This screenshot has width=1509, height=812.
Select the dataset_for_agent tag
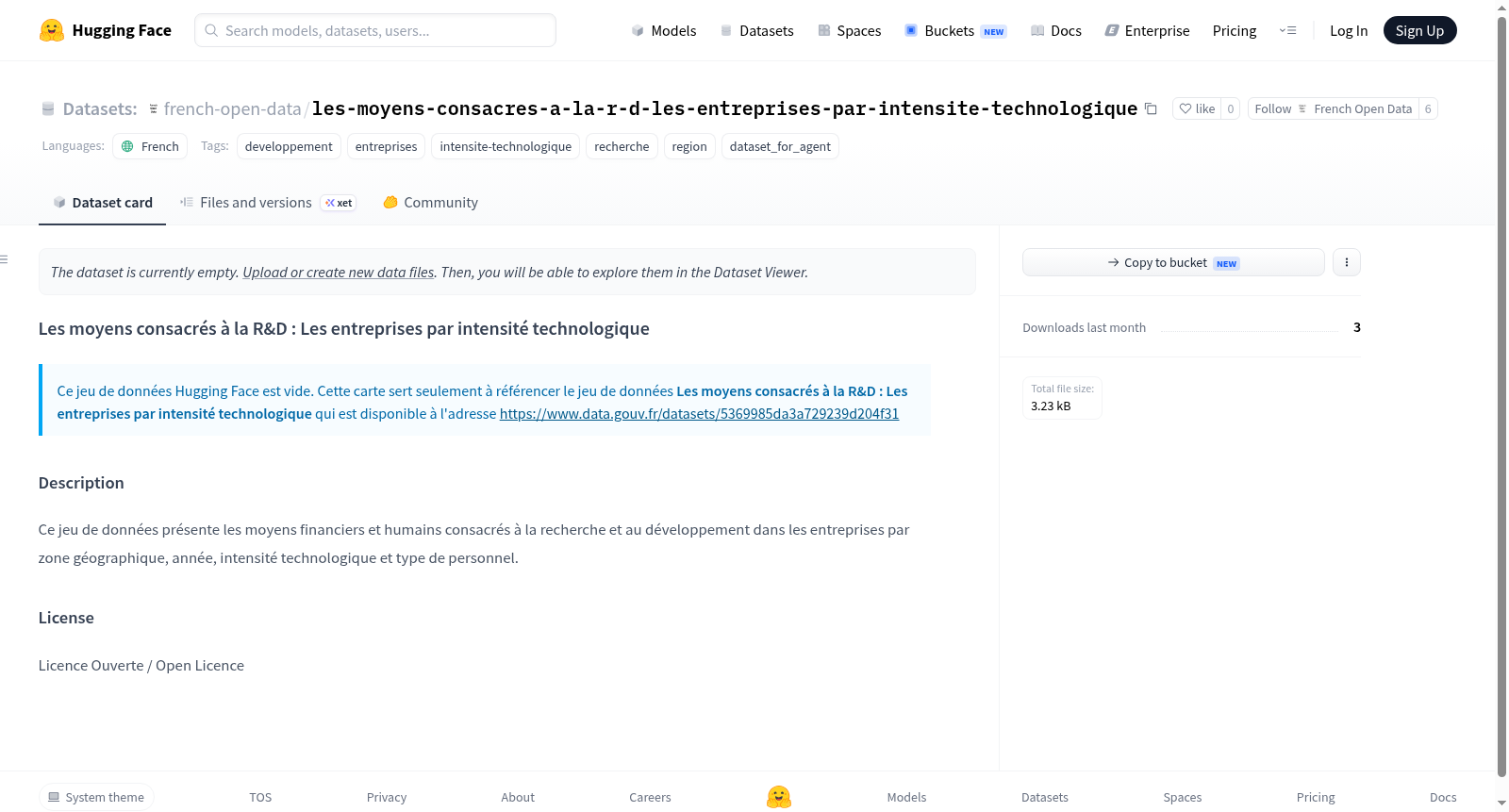coord(780,146)
